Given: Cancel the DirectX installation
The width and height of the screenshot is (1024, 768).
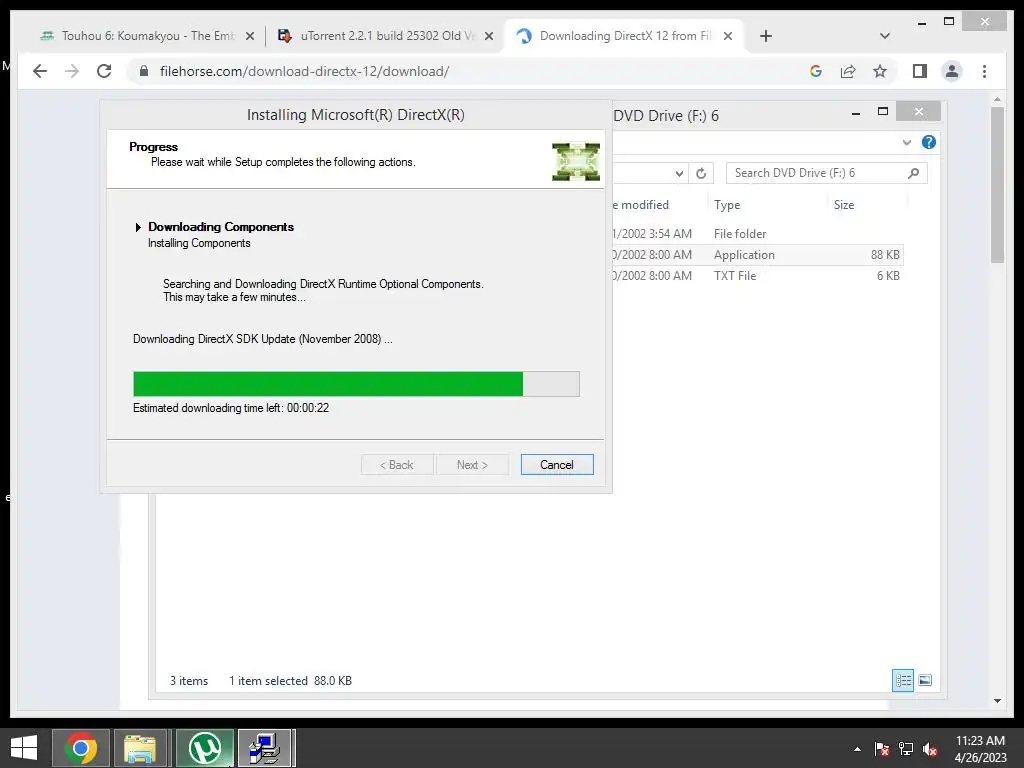Looking at the screenshot, I should coord(557,465).
